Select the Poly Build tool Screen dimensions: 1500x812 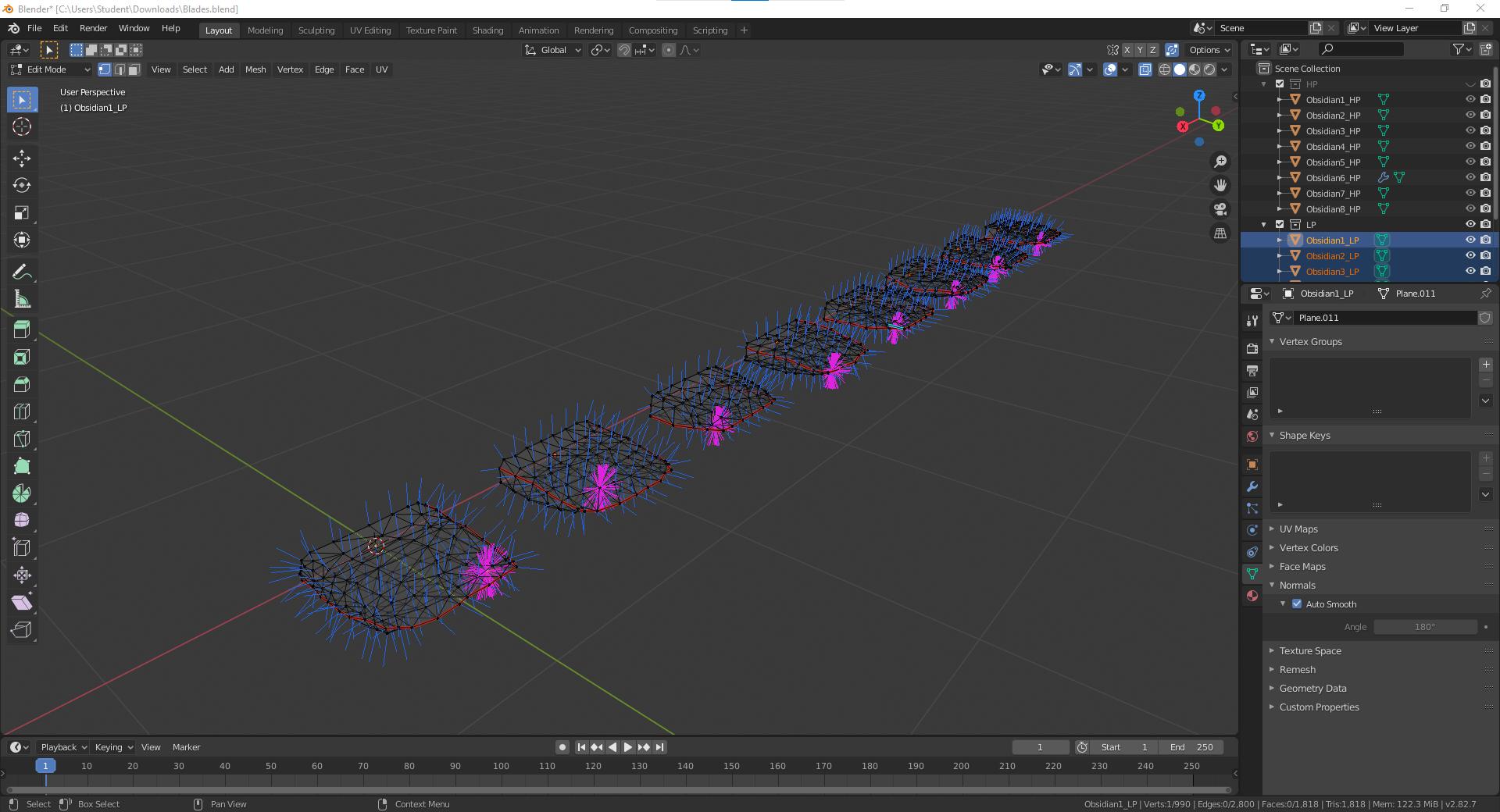(x=22, y=466)
